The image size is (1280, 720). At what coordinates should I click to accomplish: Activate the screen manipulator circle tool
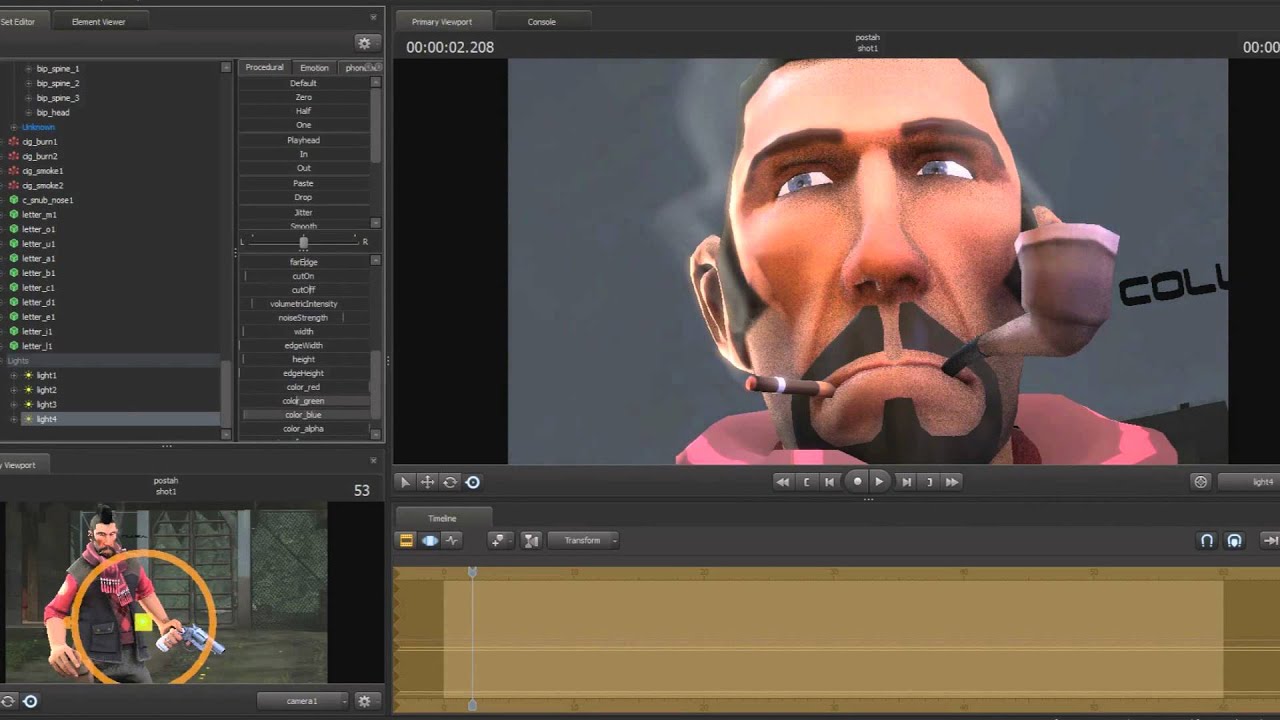click(x=473, y=482)
